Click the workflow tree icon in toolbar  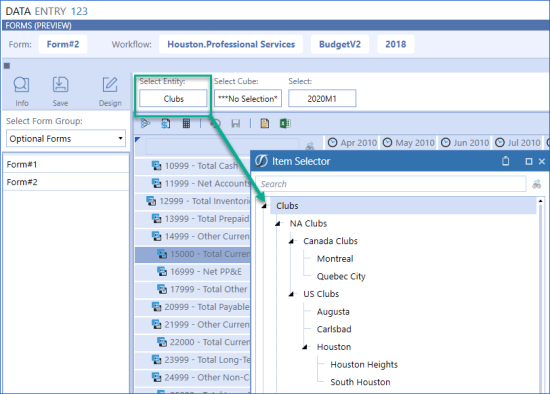pyautogui.click(x=145, y=123)
